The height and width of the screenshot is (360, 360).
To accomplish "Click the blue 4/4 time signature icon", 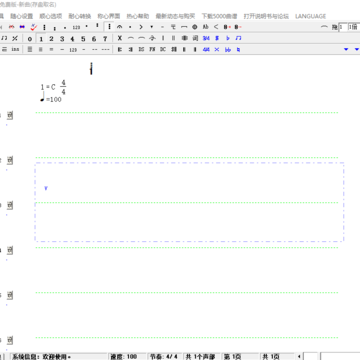I will (x=206, y=49).
